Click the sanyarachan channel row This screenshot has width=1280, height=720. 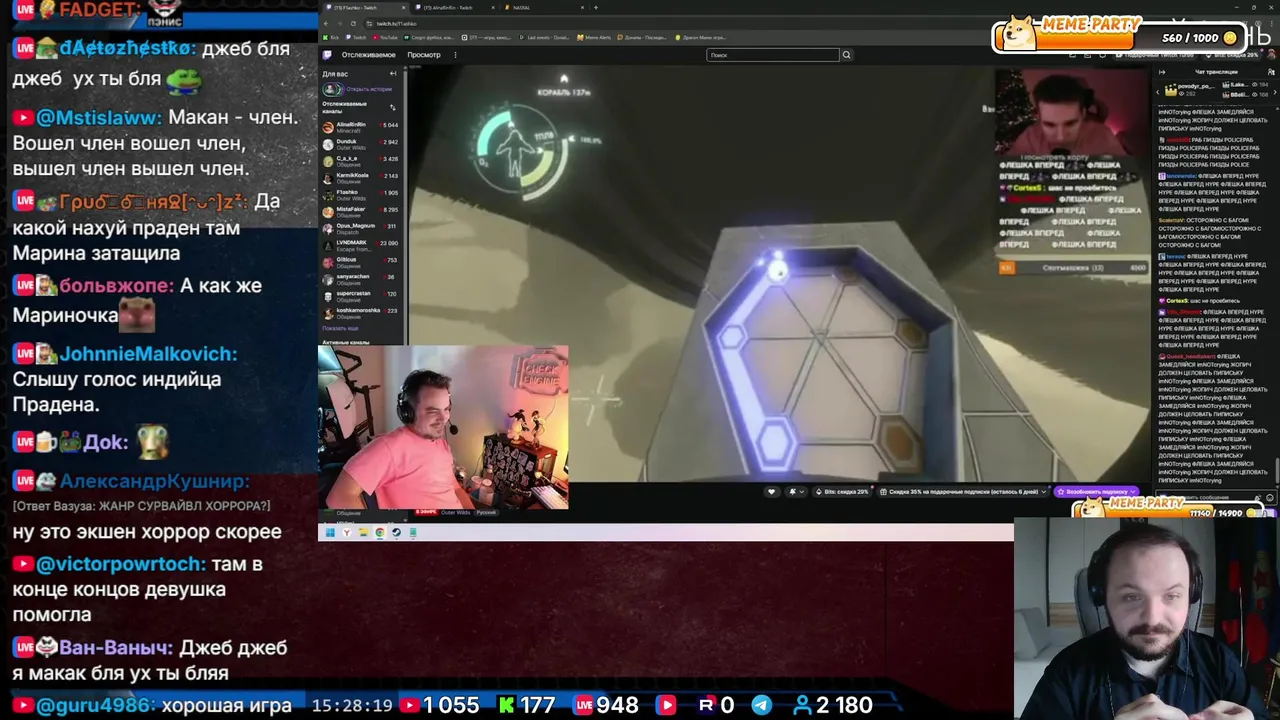360,279
